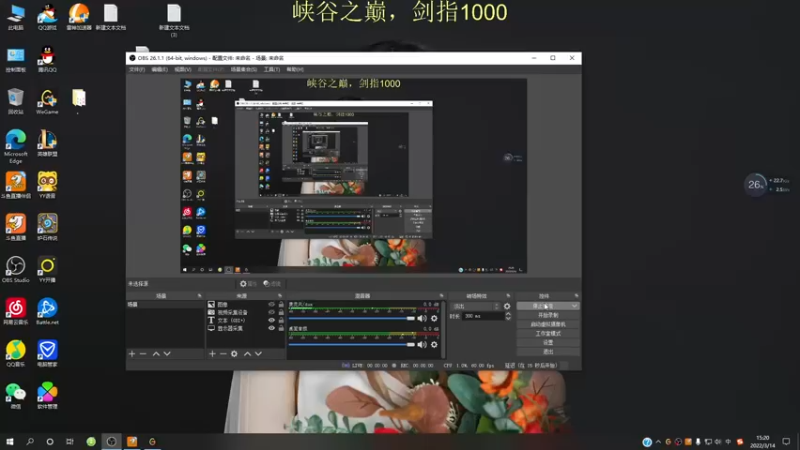Open transition properties gear icon
This screenshot has height=450, width=800.
(507, 306)
